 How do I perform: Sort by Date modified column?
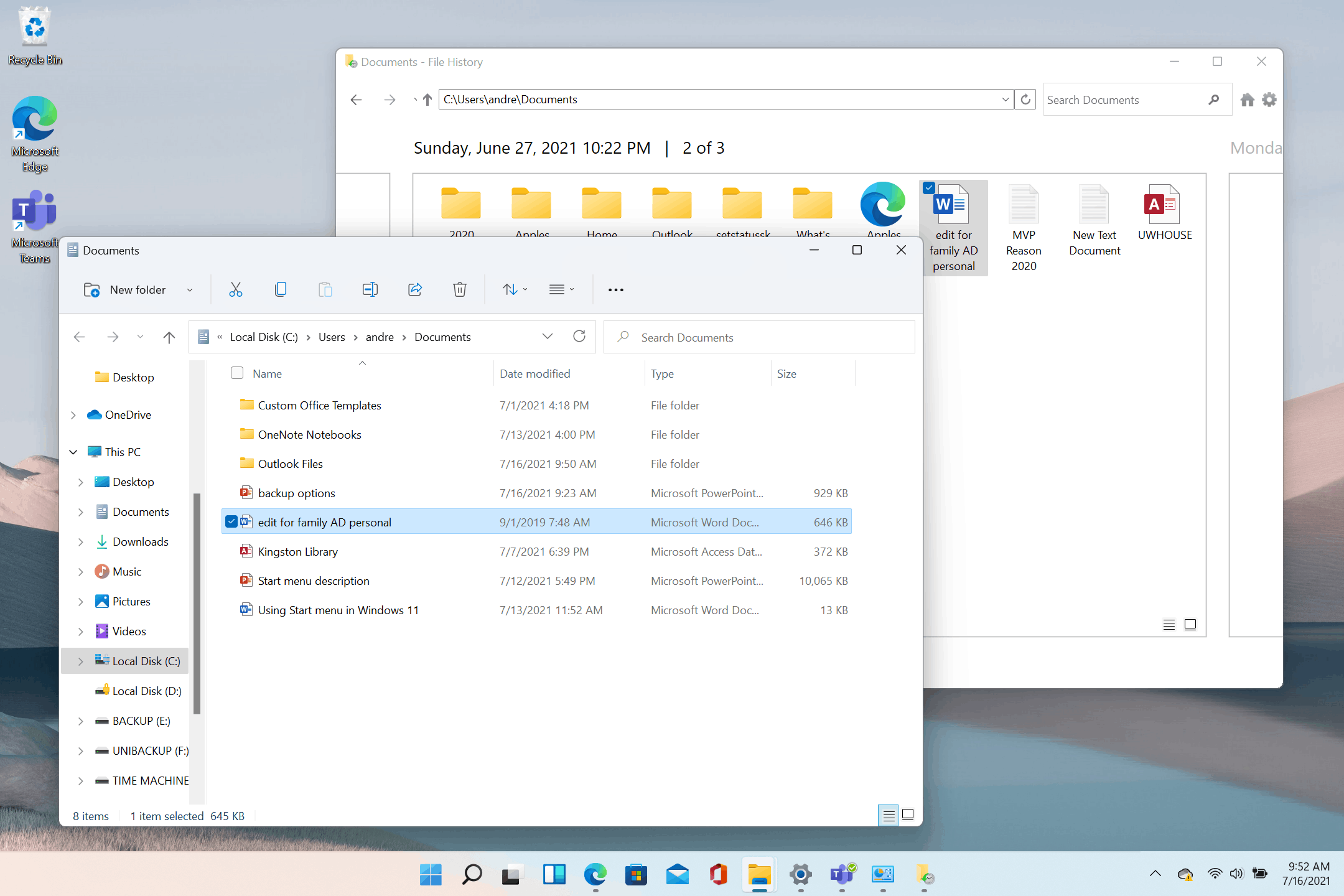tap(535, 373)
